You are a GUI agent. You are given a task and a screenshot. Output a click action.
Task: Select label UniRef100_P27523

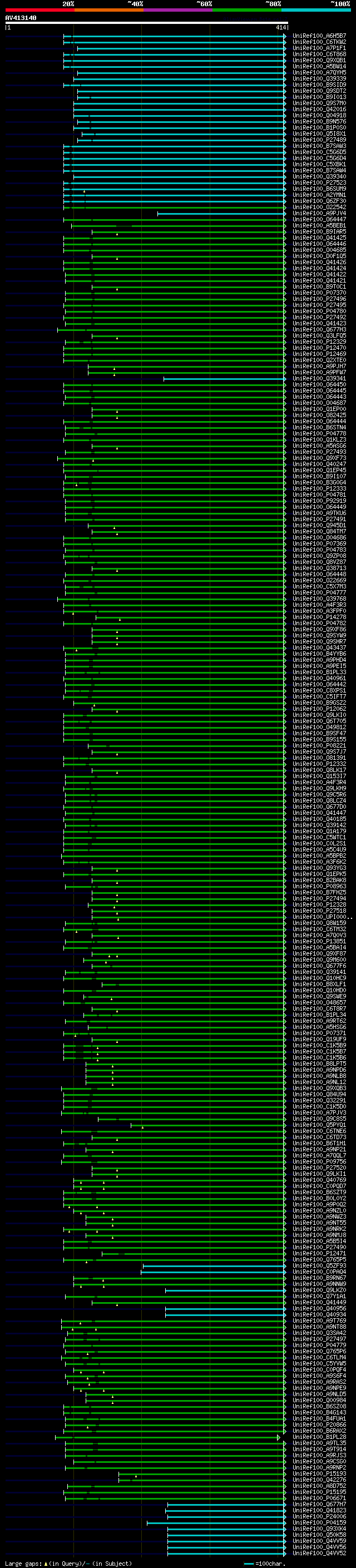tap(319, 182)
